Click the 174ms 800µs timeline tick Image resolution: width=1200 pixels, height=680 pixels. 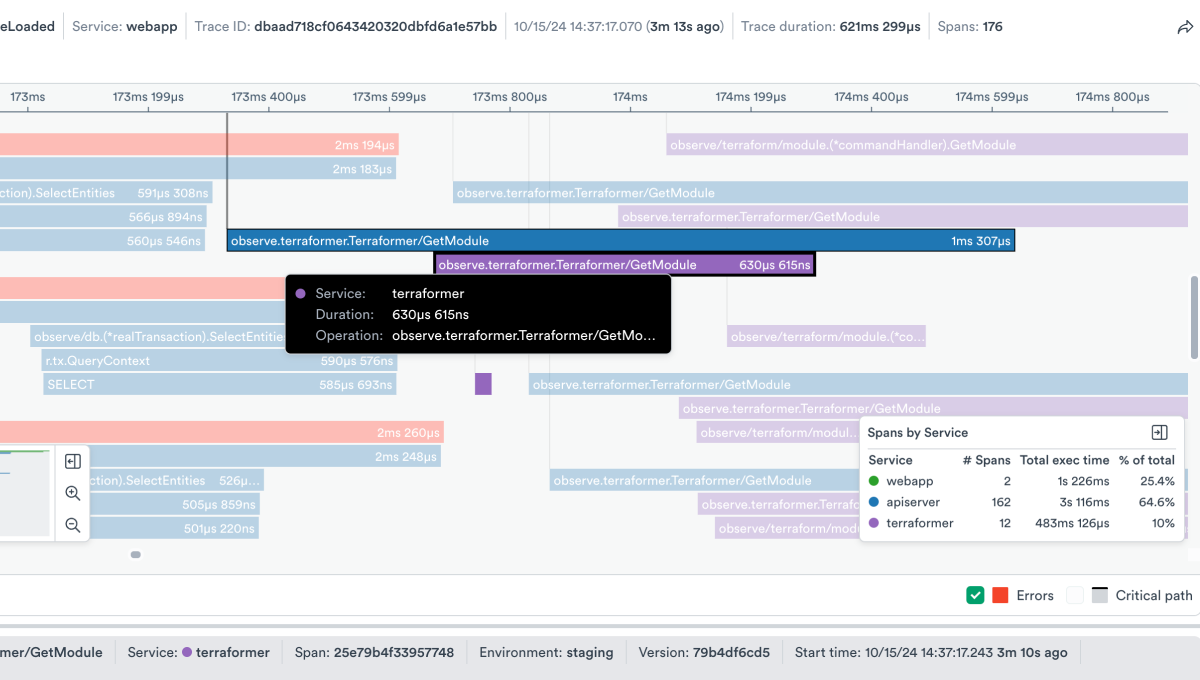tap(1112, 97)
